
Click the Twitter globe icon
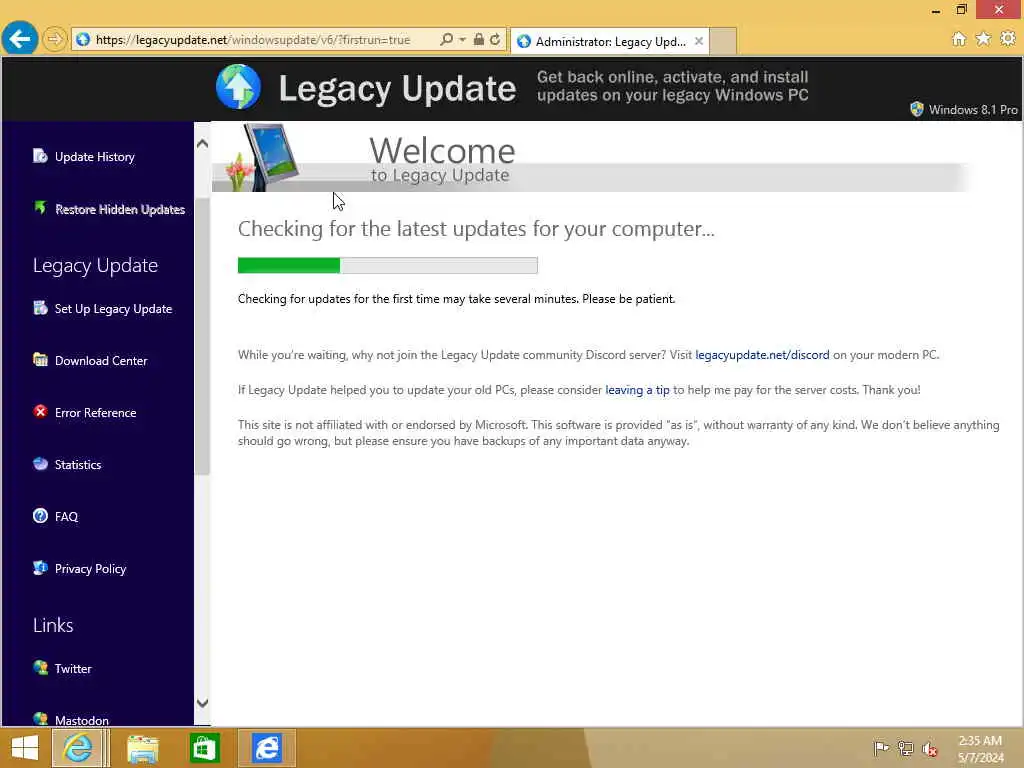click(40, 667)
